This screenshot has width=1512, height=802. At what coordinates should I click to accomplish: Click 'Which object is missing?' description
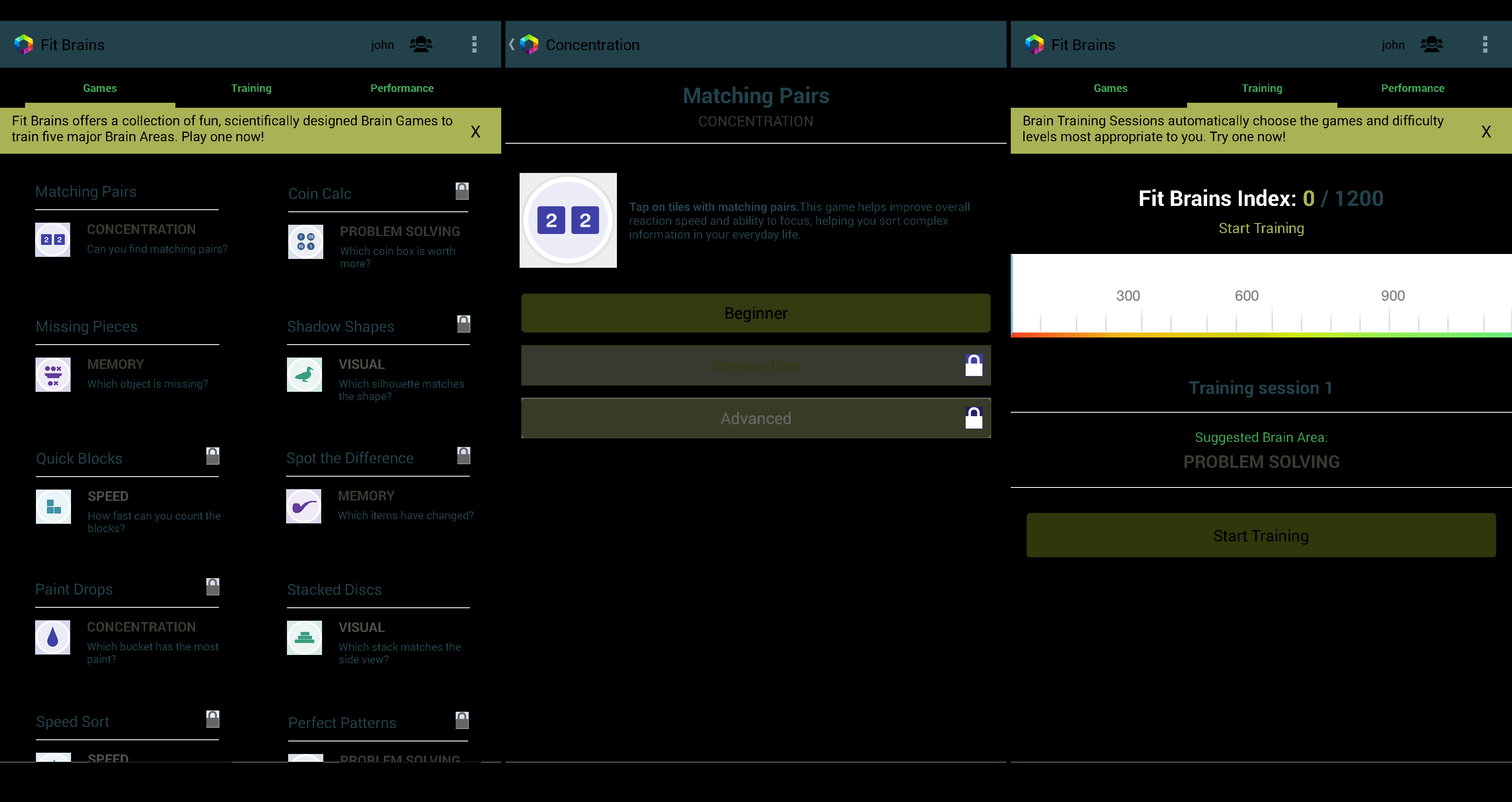click(147, 384)
